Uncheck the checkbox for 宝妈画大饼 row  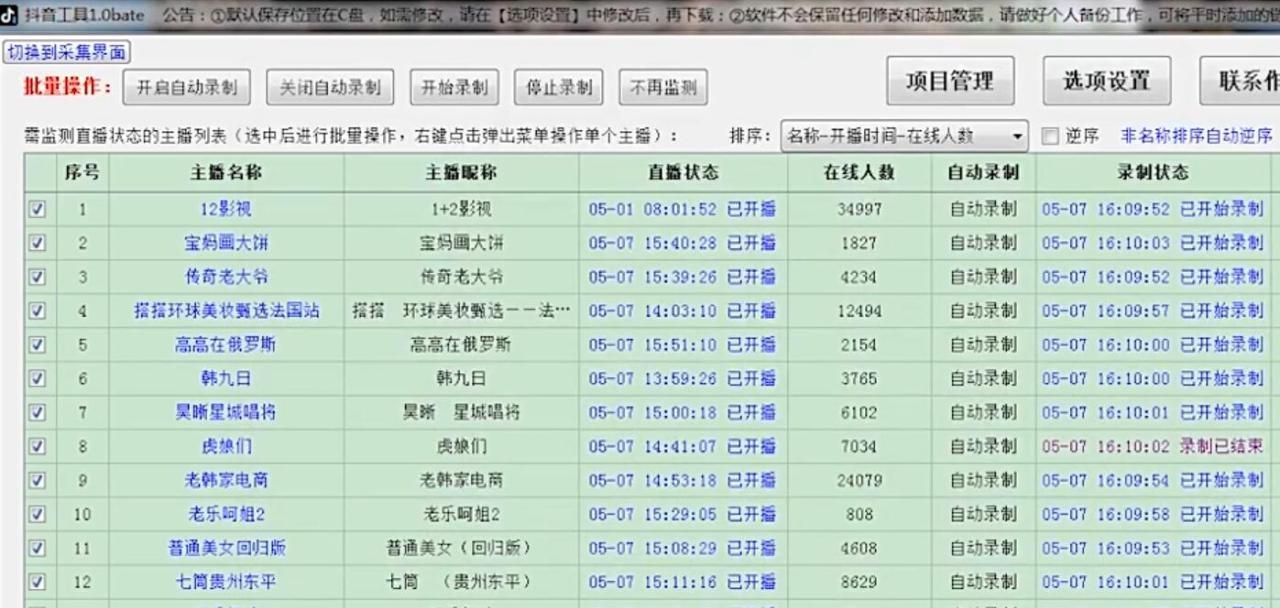click(37, 243)
